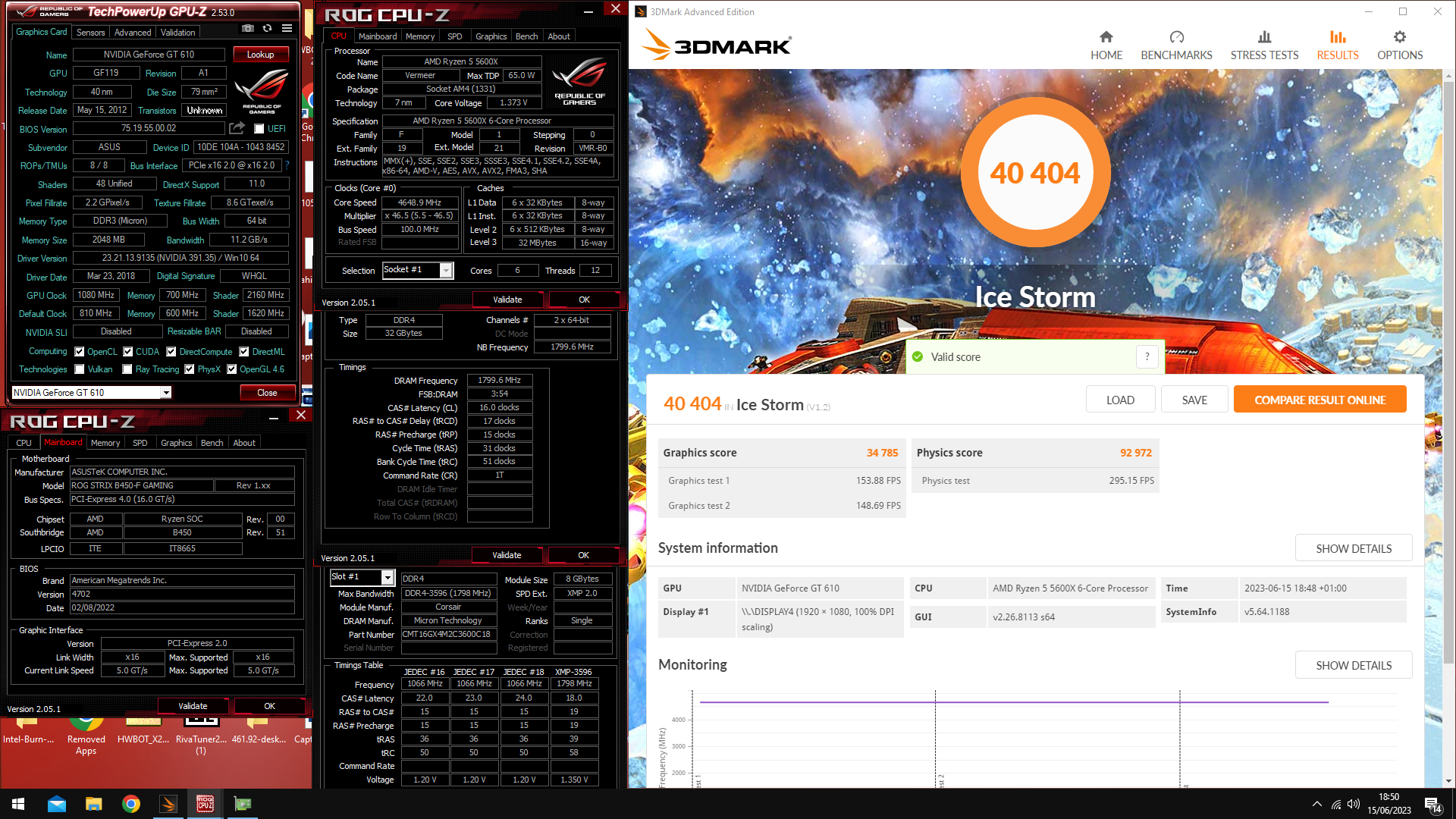
Task: Show hidden system tray icons
Action: point(1317,804)
